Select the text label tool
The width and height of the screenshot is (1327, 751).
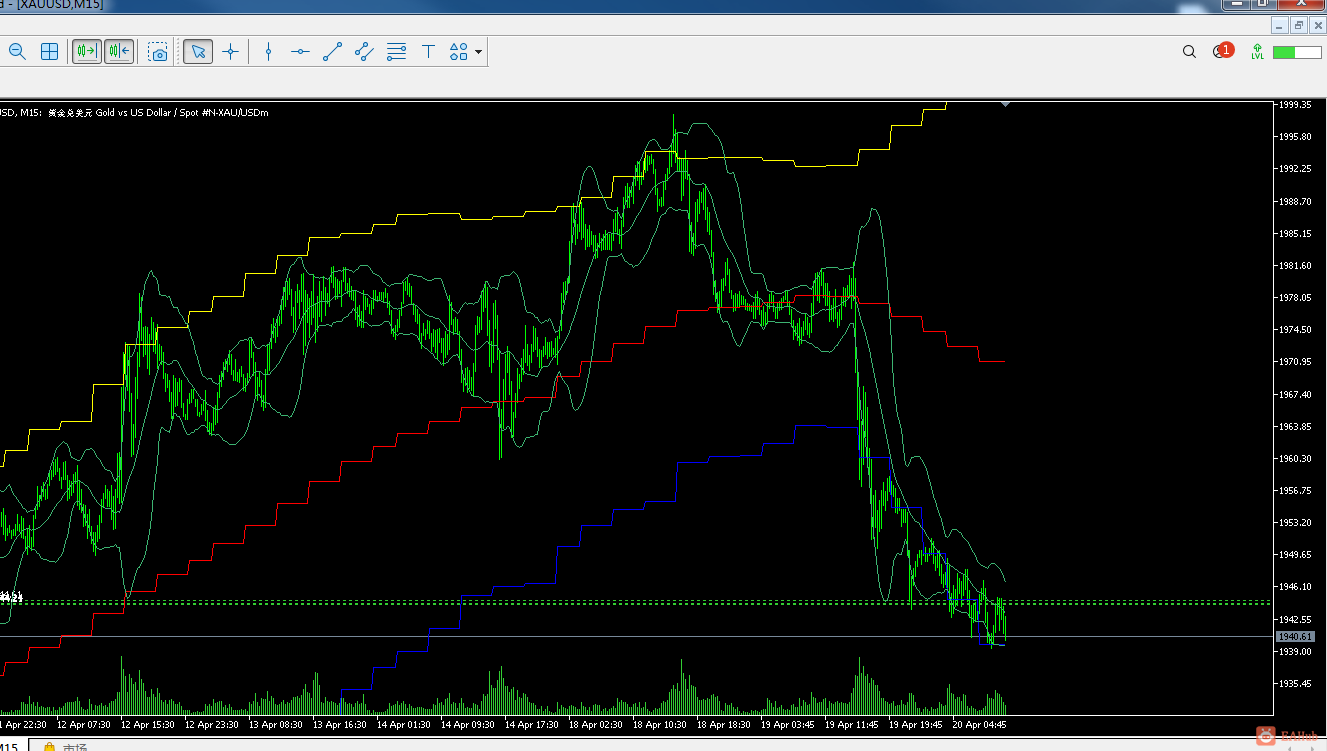pos(428,52)
